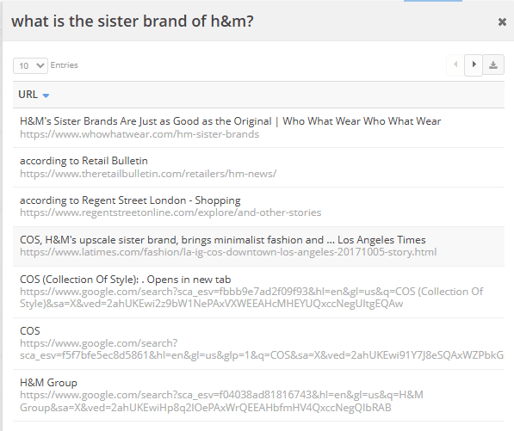514x431 pixels.
Task: Select 'COS (Collection Of Style): . Opens in new tab'
Action: click(x=125, y=279)
